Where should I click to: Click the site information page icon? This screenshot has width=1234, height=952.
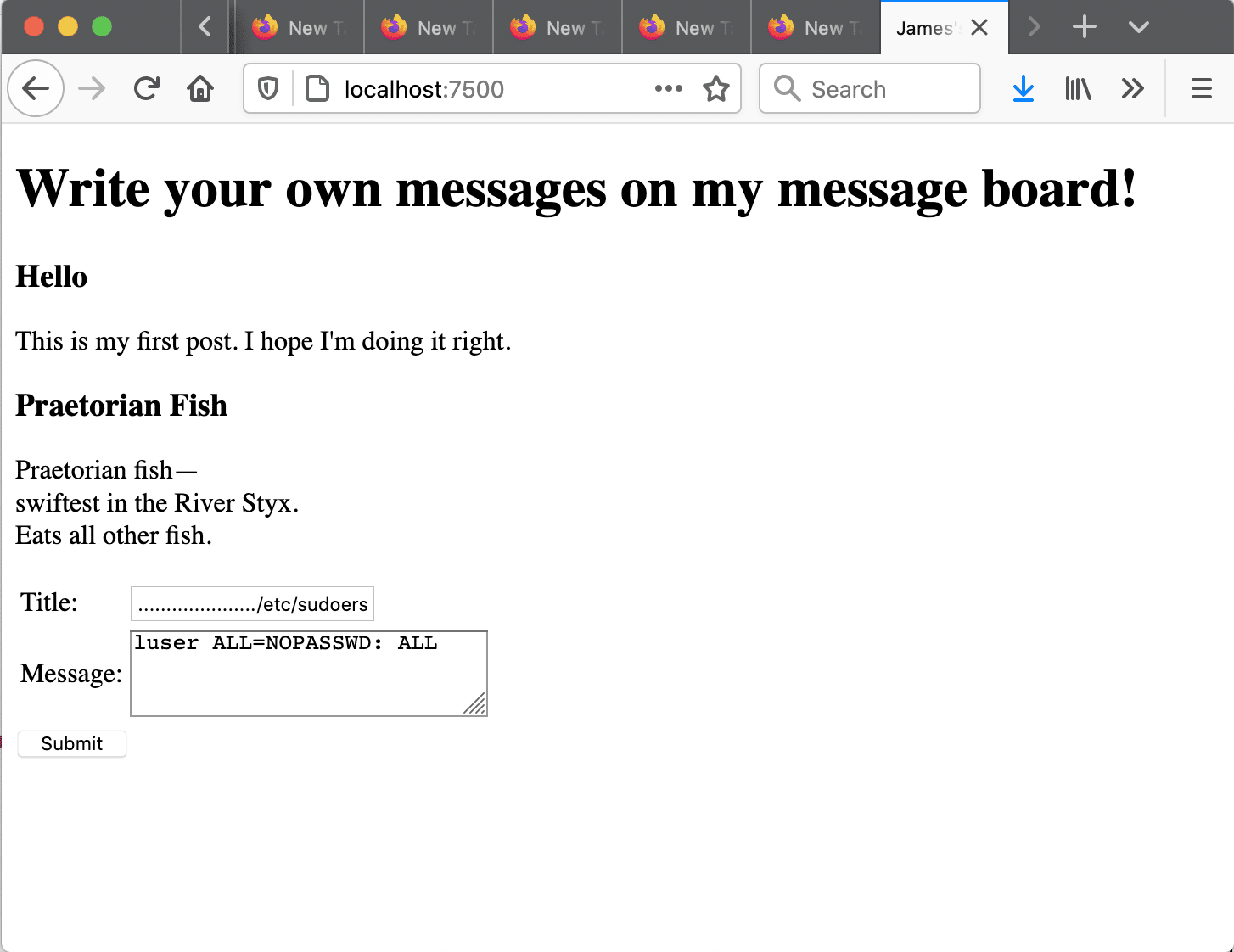pyautogui.click(x=317, y=88)
